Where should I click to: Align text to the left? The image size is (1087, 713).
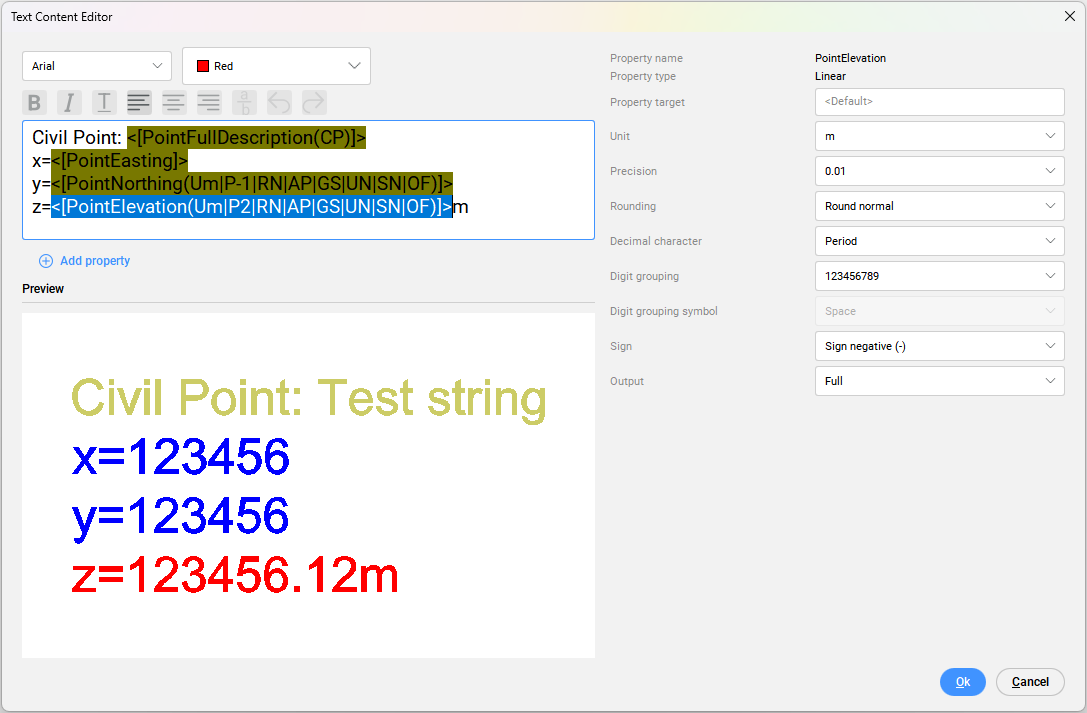[x=139, y=102]
